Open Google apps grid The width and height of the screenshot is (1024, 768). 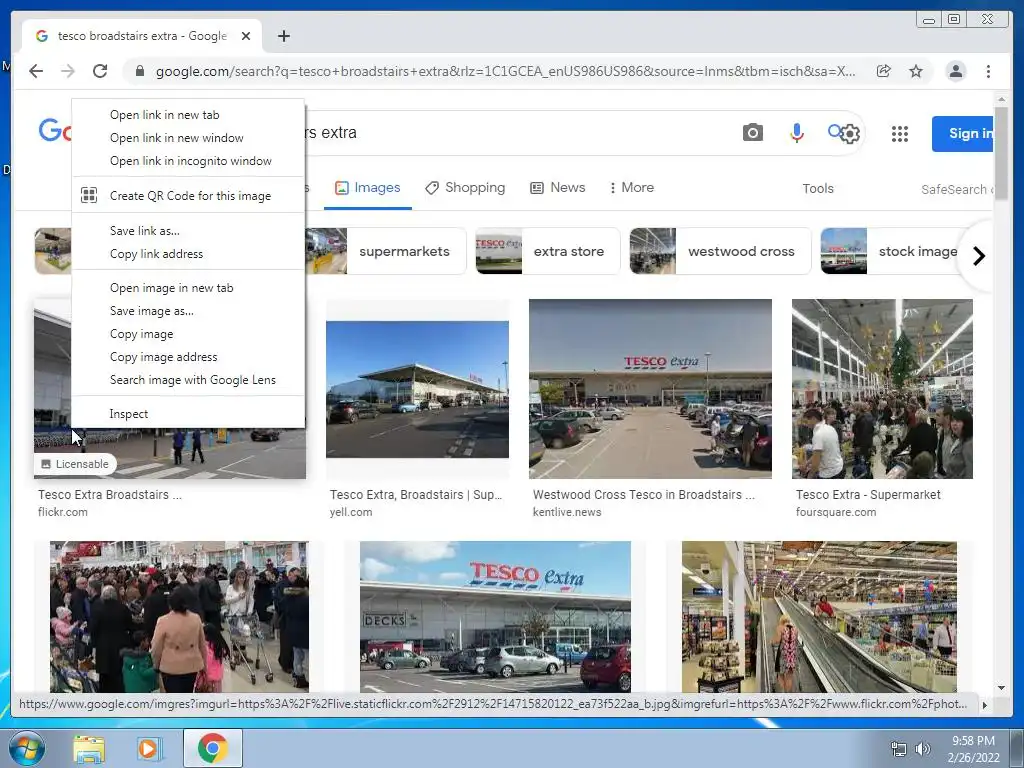click(900, 134)
